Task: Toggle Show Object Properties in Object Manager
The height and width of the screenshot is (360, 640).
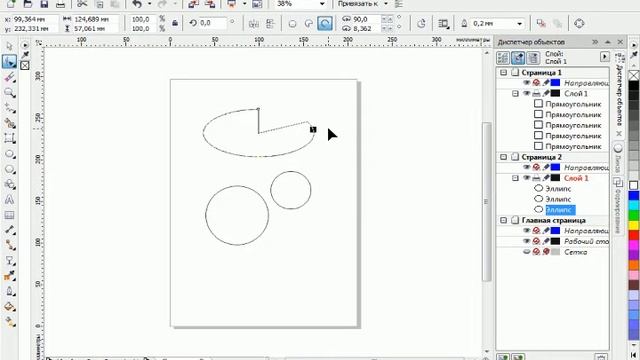Action: (x=503, y=58)
